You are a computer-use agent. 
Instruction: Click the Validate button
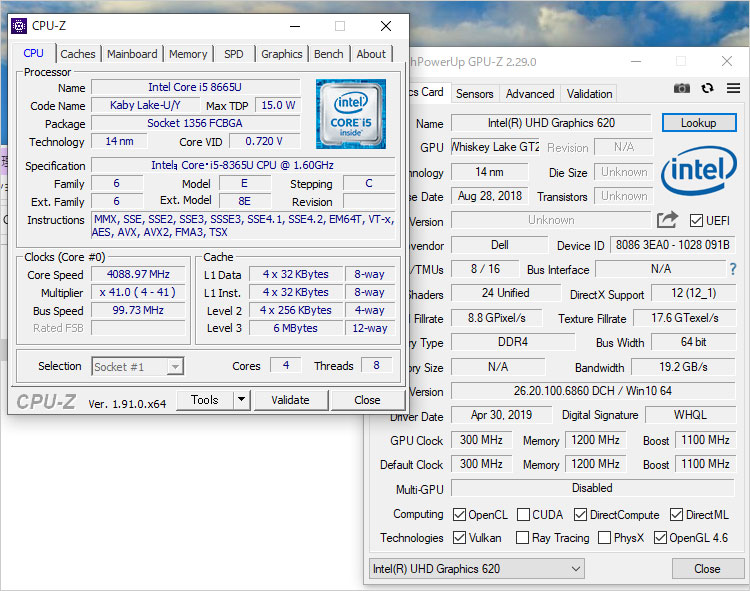[290, 400]
